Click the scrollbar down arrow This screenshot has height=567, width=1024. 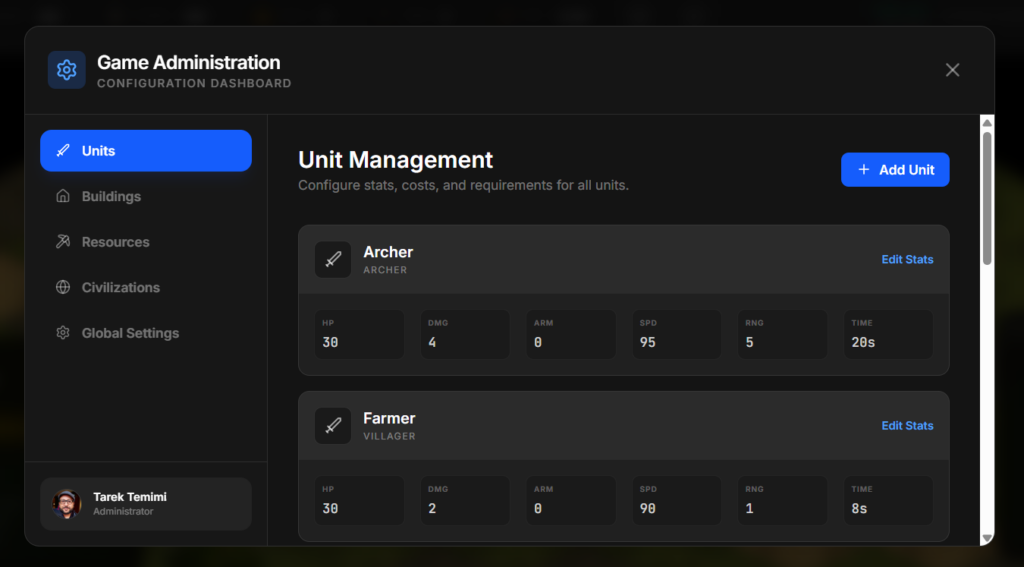click(x=987, y=538)
